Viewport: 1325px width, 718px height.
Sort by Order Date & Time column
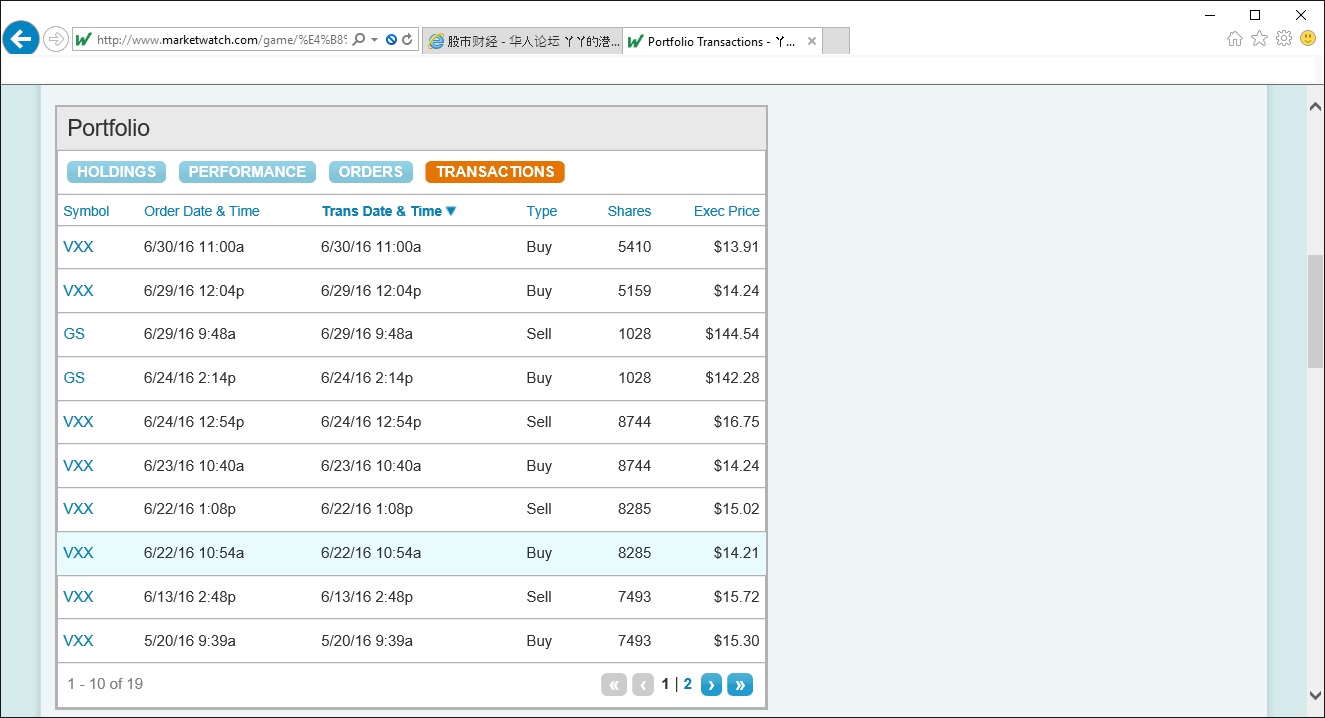[x=201, y=211]
